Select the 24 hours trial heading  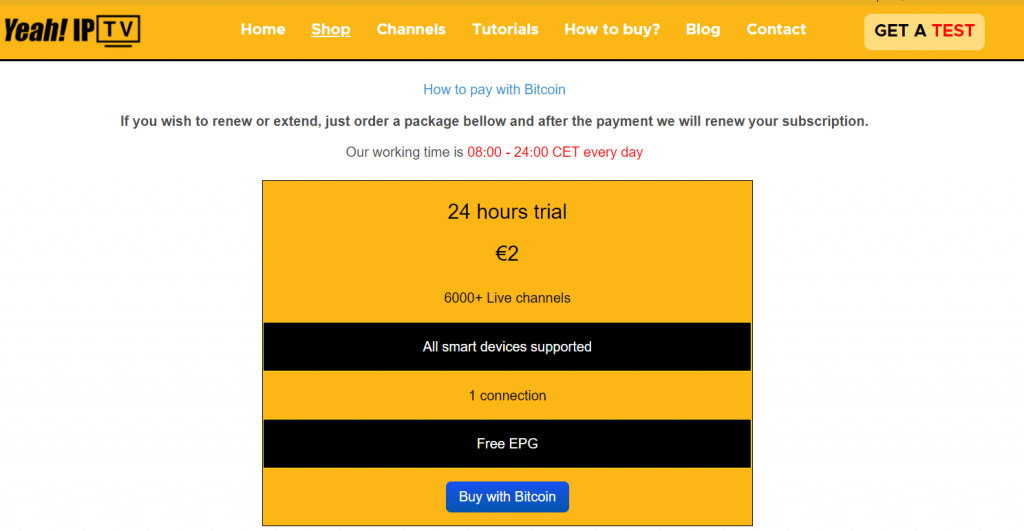[507, 212]
